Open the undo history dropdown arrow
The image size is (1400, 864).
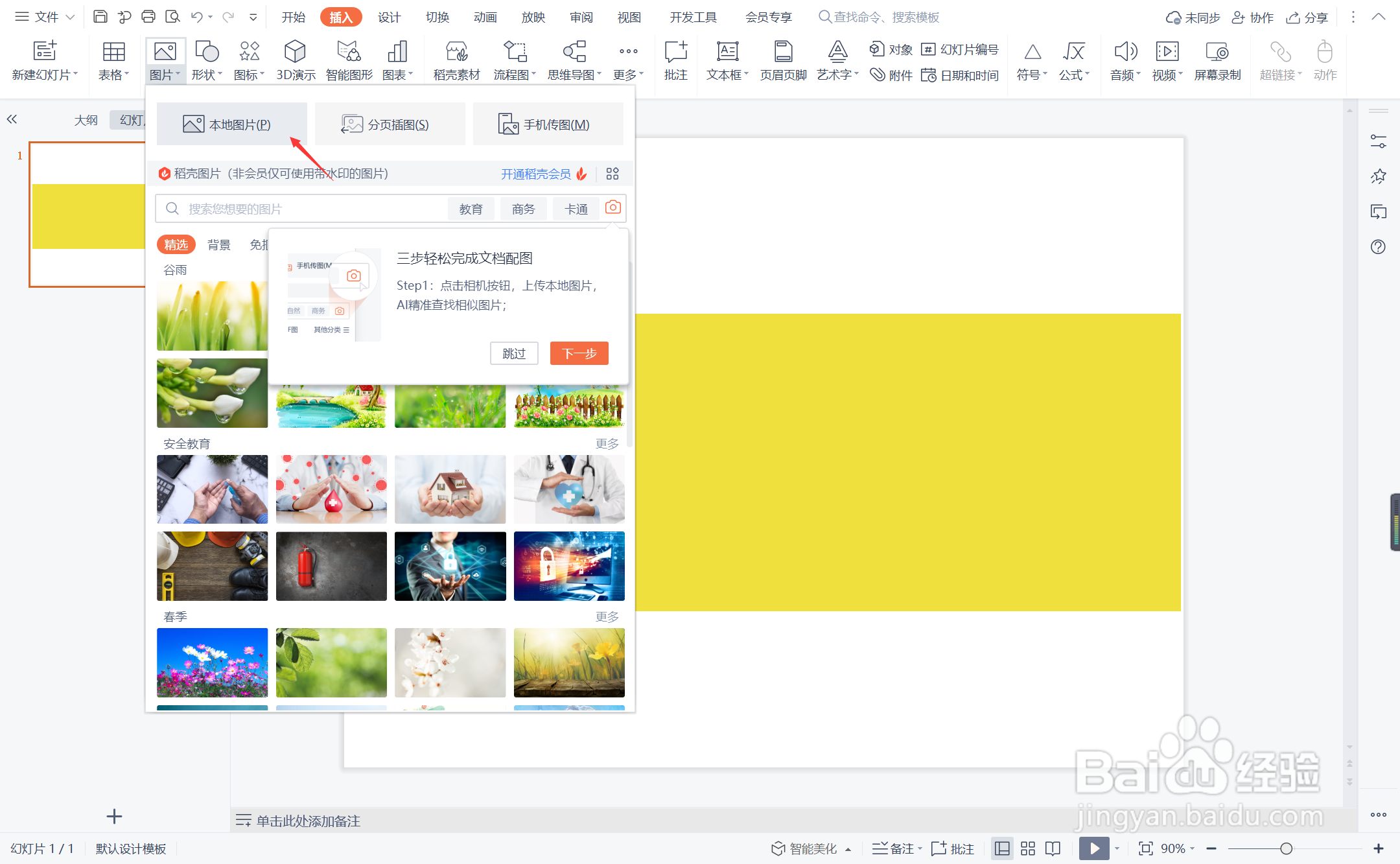tap(211, 18)
